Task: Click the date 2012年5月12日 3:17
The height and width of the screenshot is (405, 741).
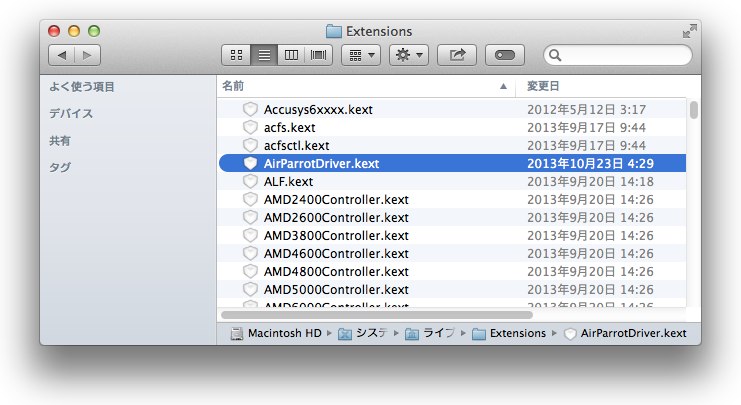Action: coord(586,110)
